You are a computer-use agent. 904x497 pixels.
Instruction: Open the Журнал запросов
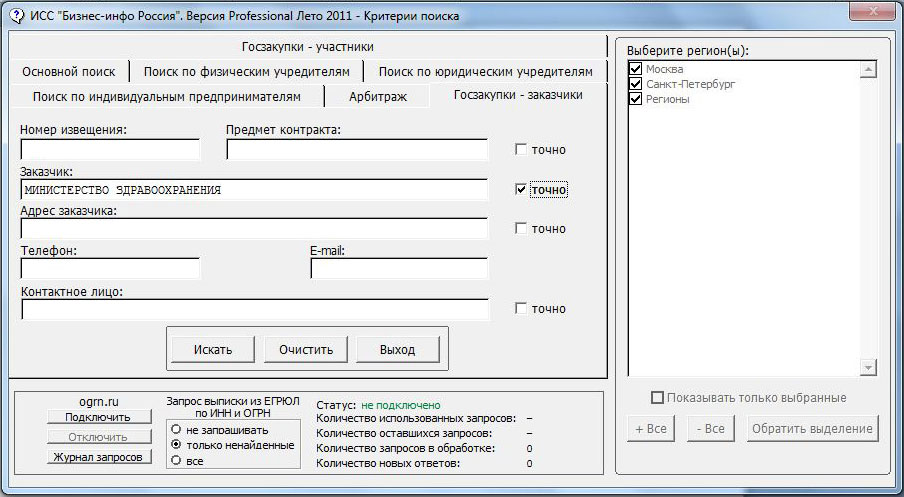(x=98, y=457)
